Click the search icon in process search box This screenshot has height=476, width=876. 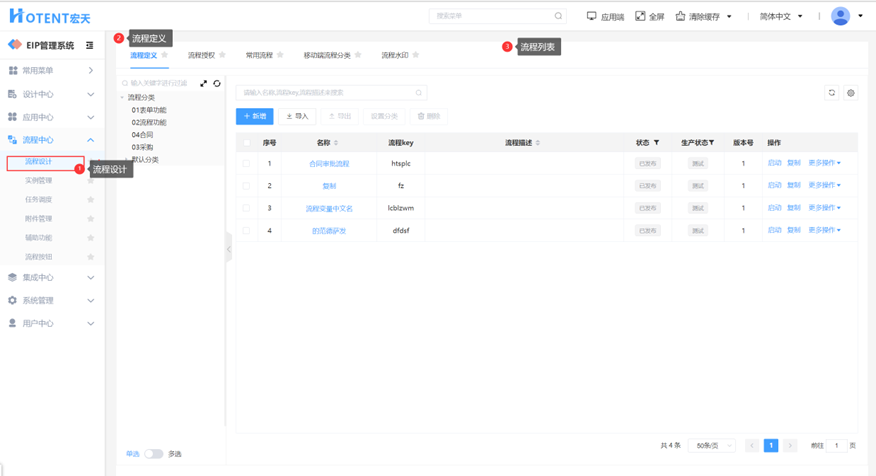(418, 93)
